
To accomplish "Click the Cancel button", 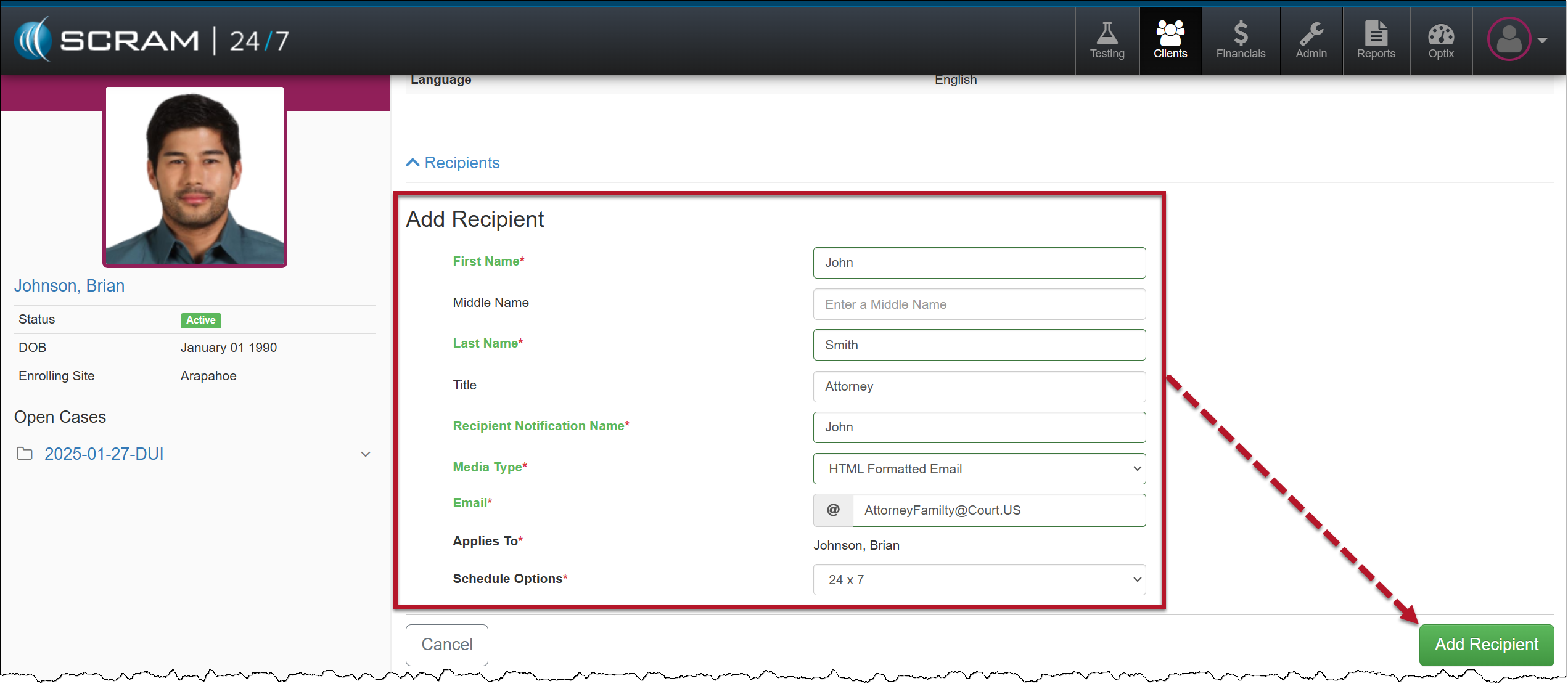I will 446,645.
